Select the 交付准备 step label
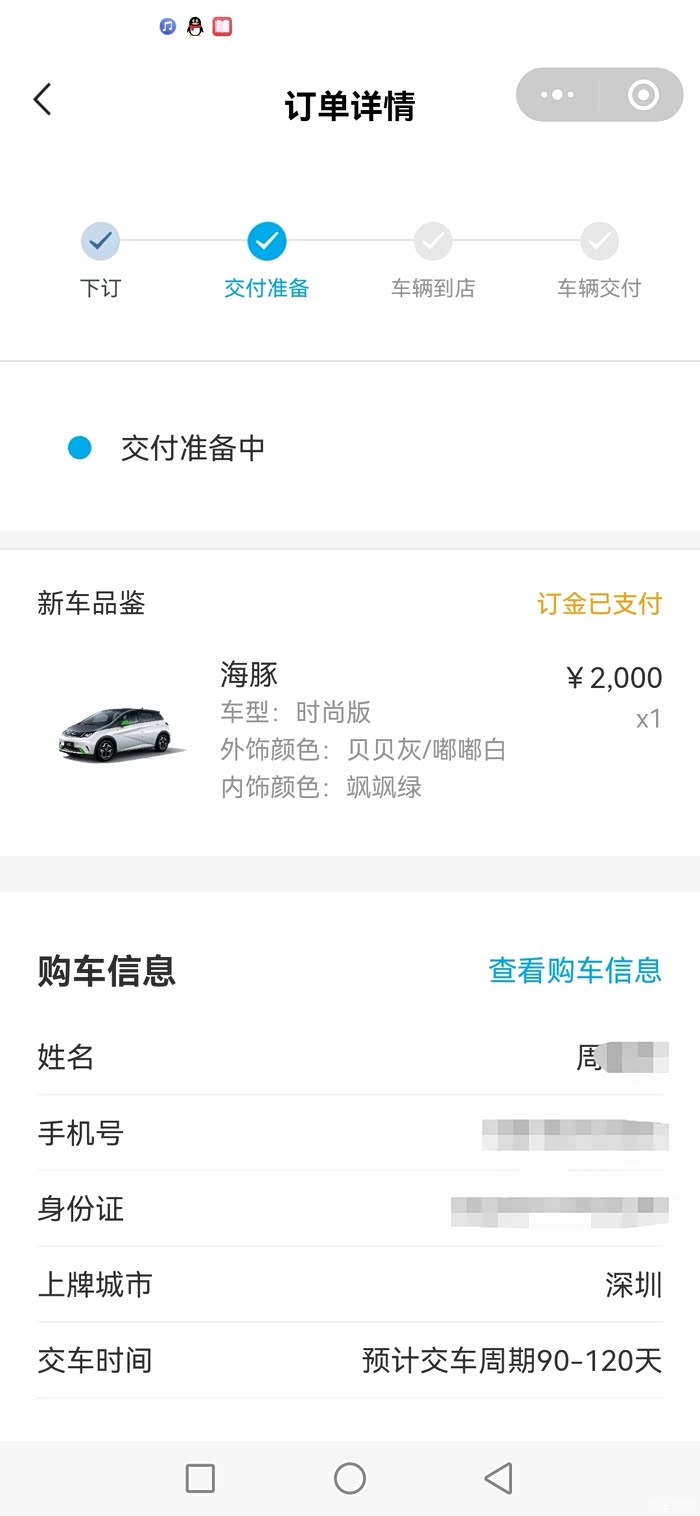Screen dimensions: 700x1516 coord(267,289)
